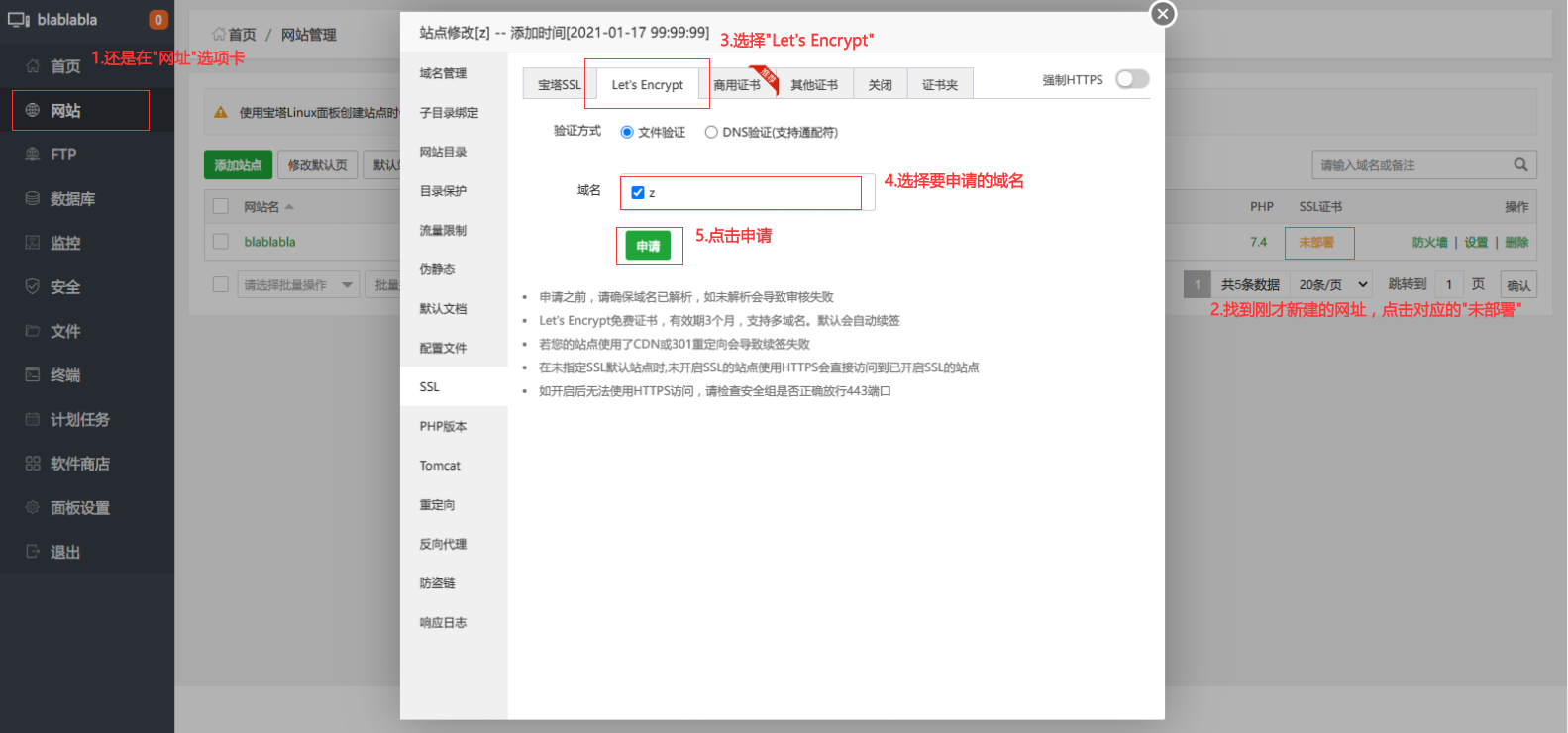Select the DNS验证 radio button

[x=711, y=132]
